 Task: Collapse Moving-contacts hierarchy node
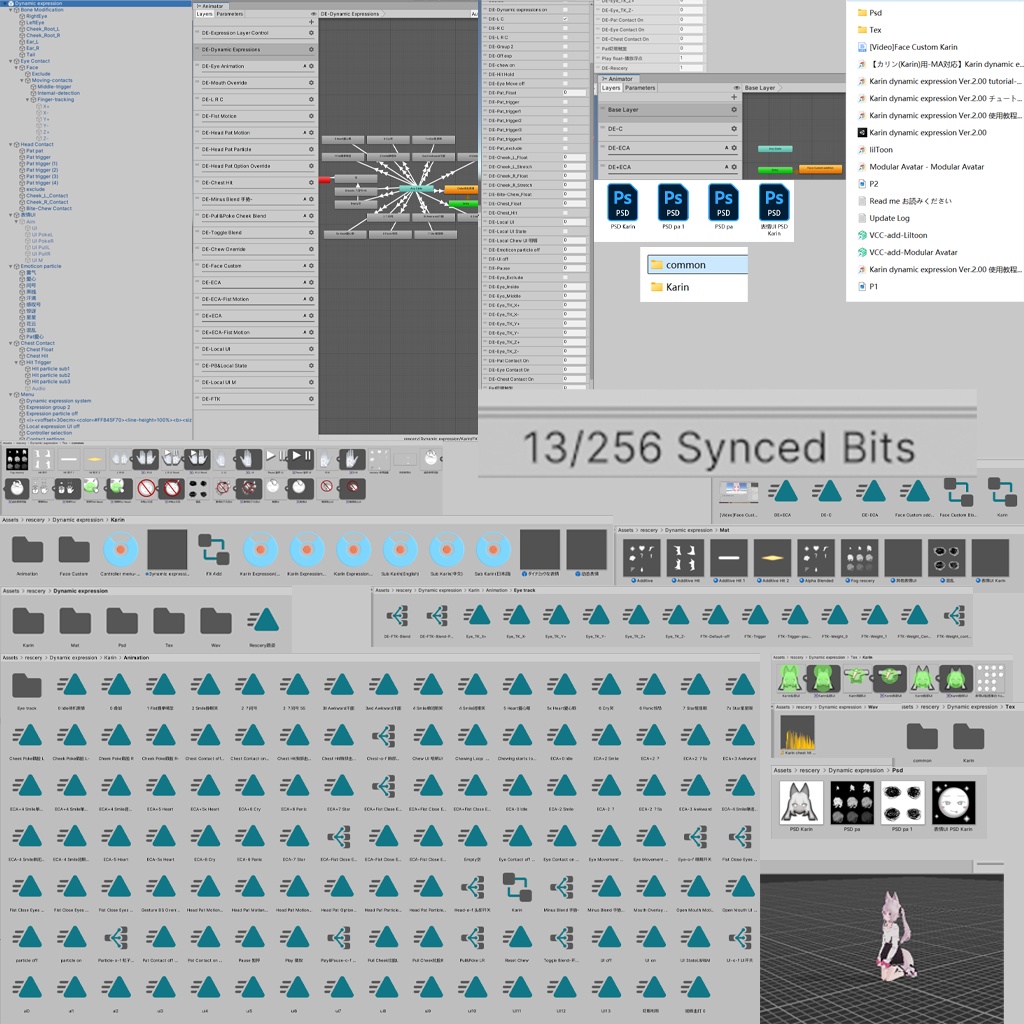pyautogui.click(x=22, y=80)
